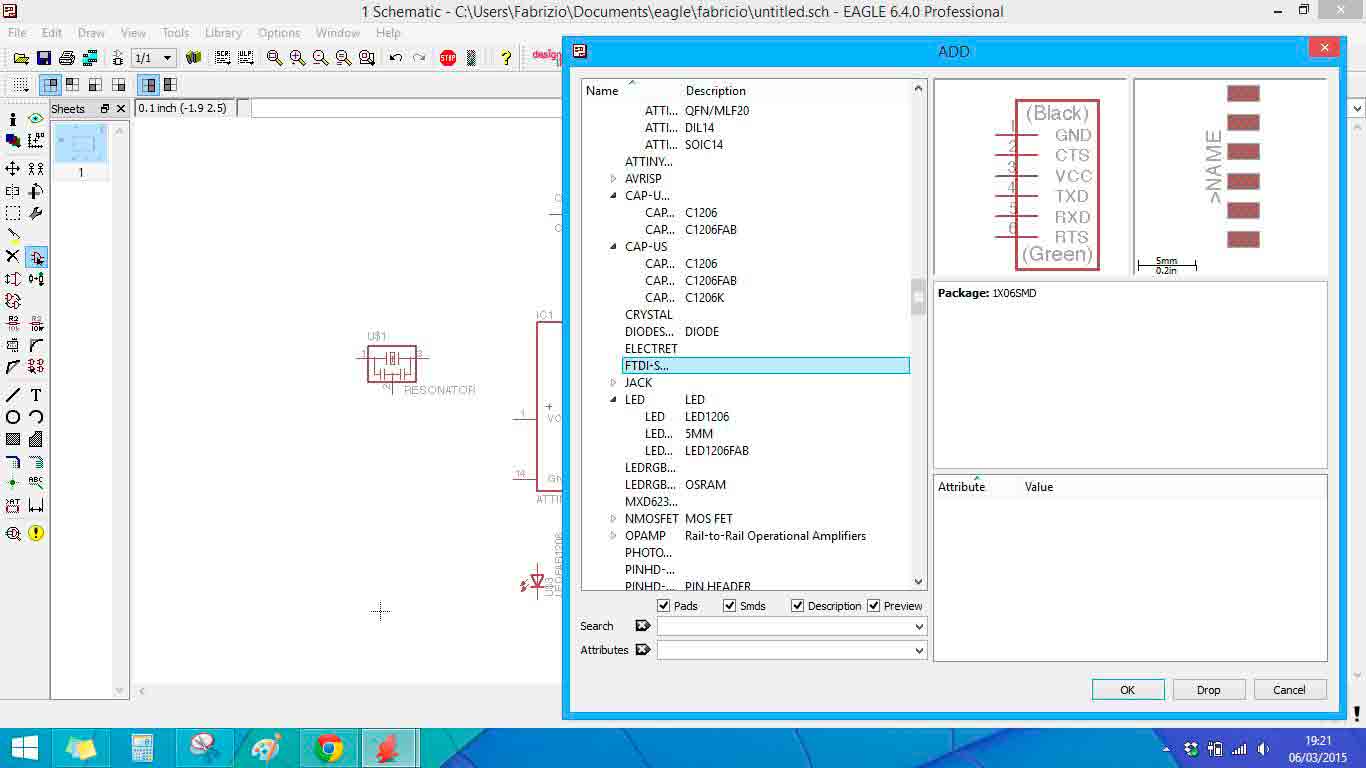Click the OK button
The height and width of the screenshot is (768, 1366).
[1128, 690]
